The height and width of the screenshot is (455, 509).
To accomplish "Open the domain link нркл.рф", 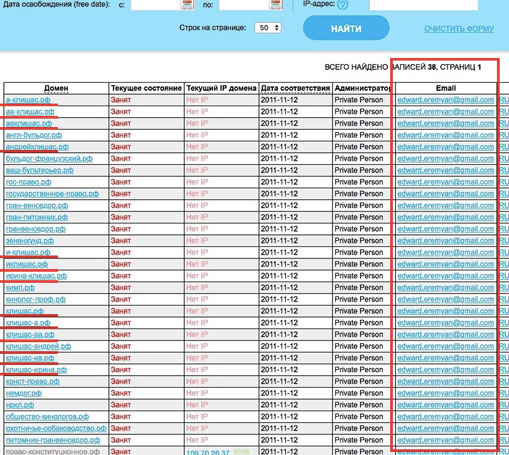I will pyautogui.click(x=20, y=405).
